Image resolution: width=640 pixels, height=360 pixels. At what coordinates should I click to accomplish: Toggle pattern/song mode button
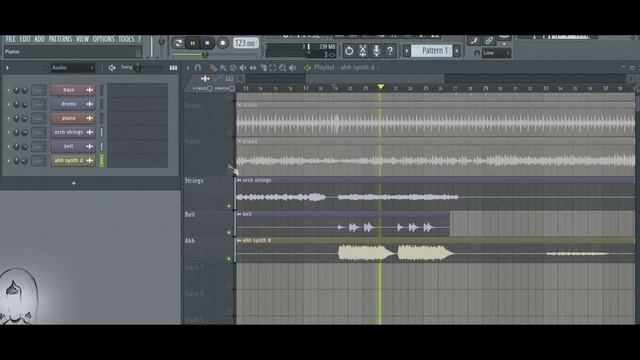tap(178, 43)
